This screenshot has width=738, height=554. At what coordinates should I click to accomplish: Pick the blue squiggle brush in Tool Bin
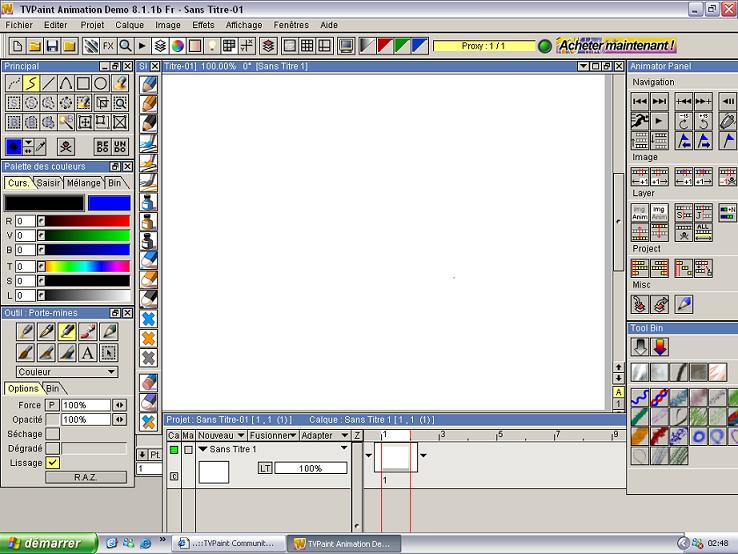click(x=640, y=398)
